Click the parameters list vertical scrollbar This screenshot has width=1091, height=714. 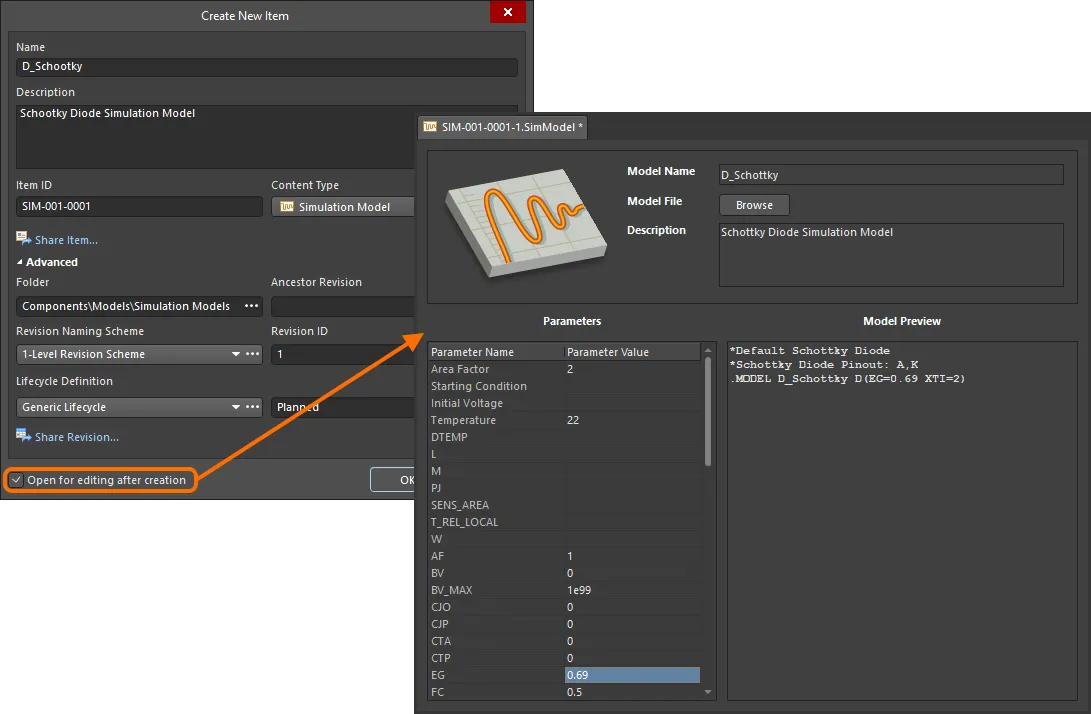pos(709,410)
